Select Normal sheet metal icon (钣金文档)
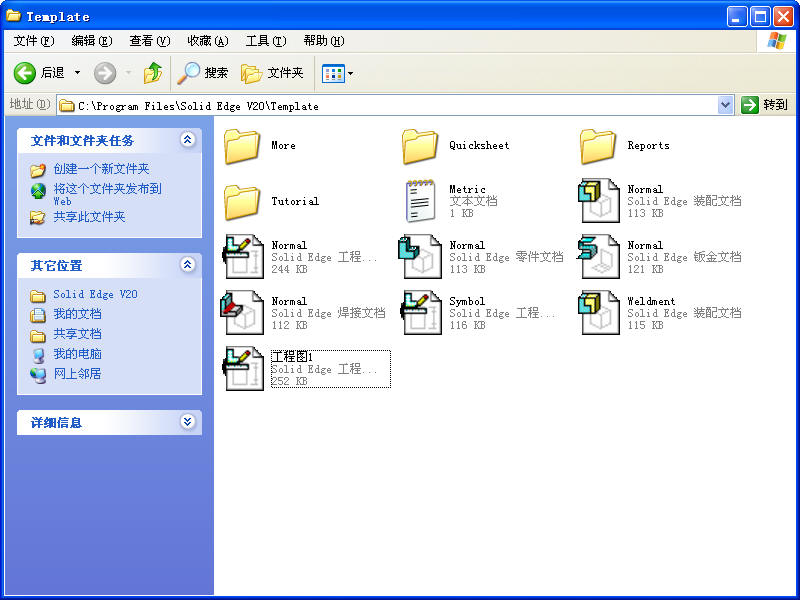Image resolution: width=800 pixels, height=600 pixels. pyautogui.click(x=599, y=257)
